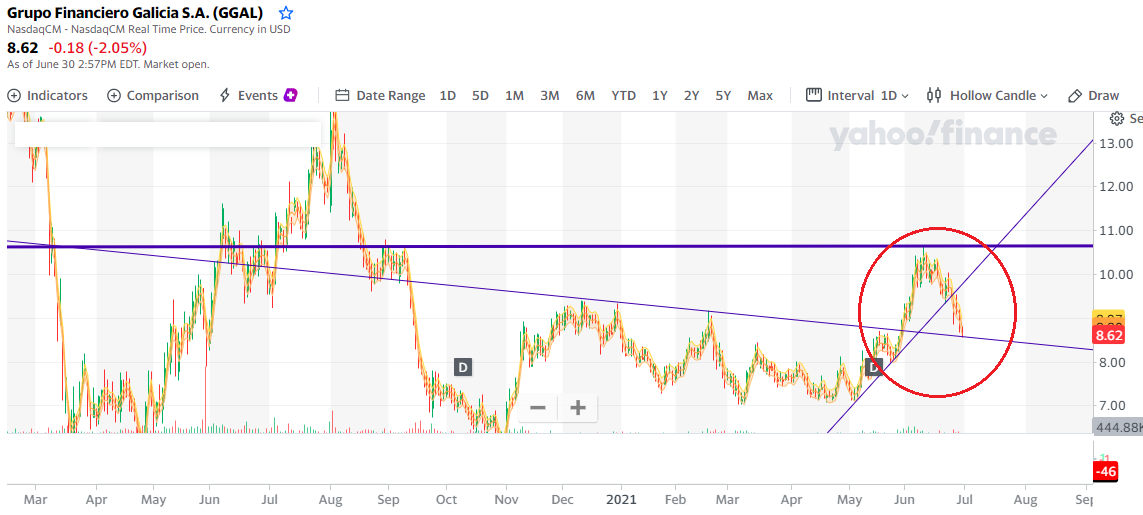Click the 10.00 price axis label
This screenshot has height=515, width=1143.
[x=1116, y=274]
